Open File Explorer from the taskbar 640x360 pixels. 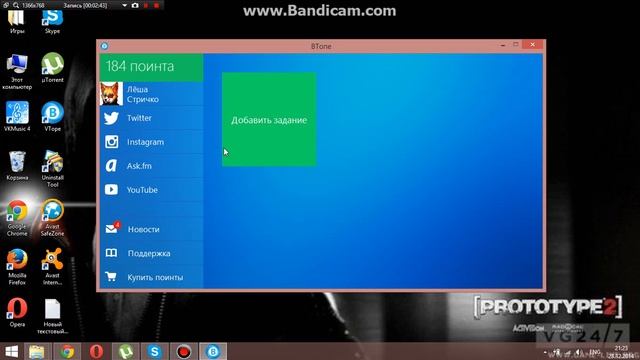pyautogui.click(x=37, y=351)
